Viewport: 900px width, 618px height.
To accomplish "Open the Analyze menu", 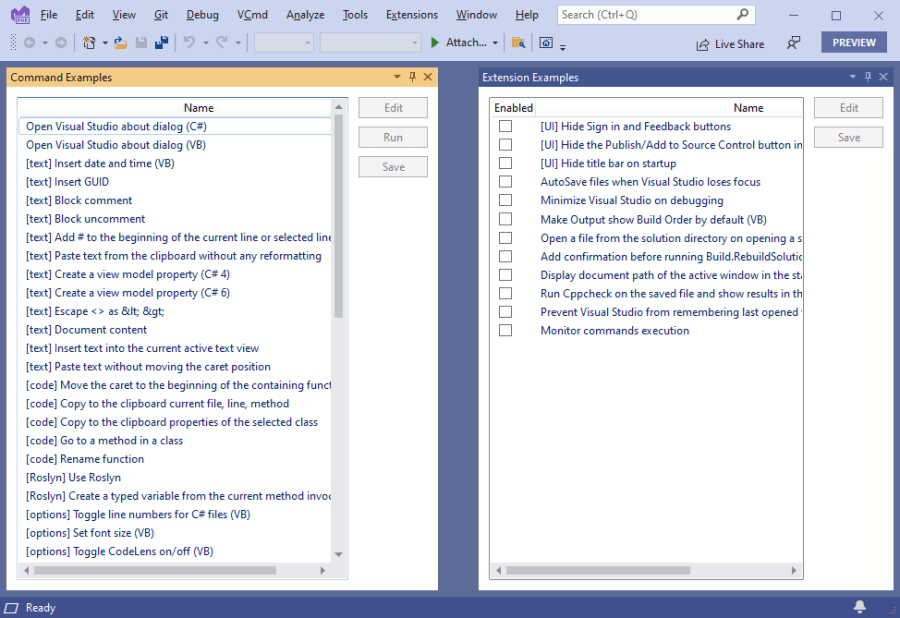I will click(x=305, y=15).
